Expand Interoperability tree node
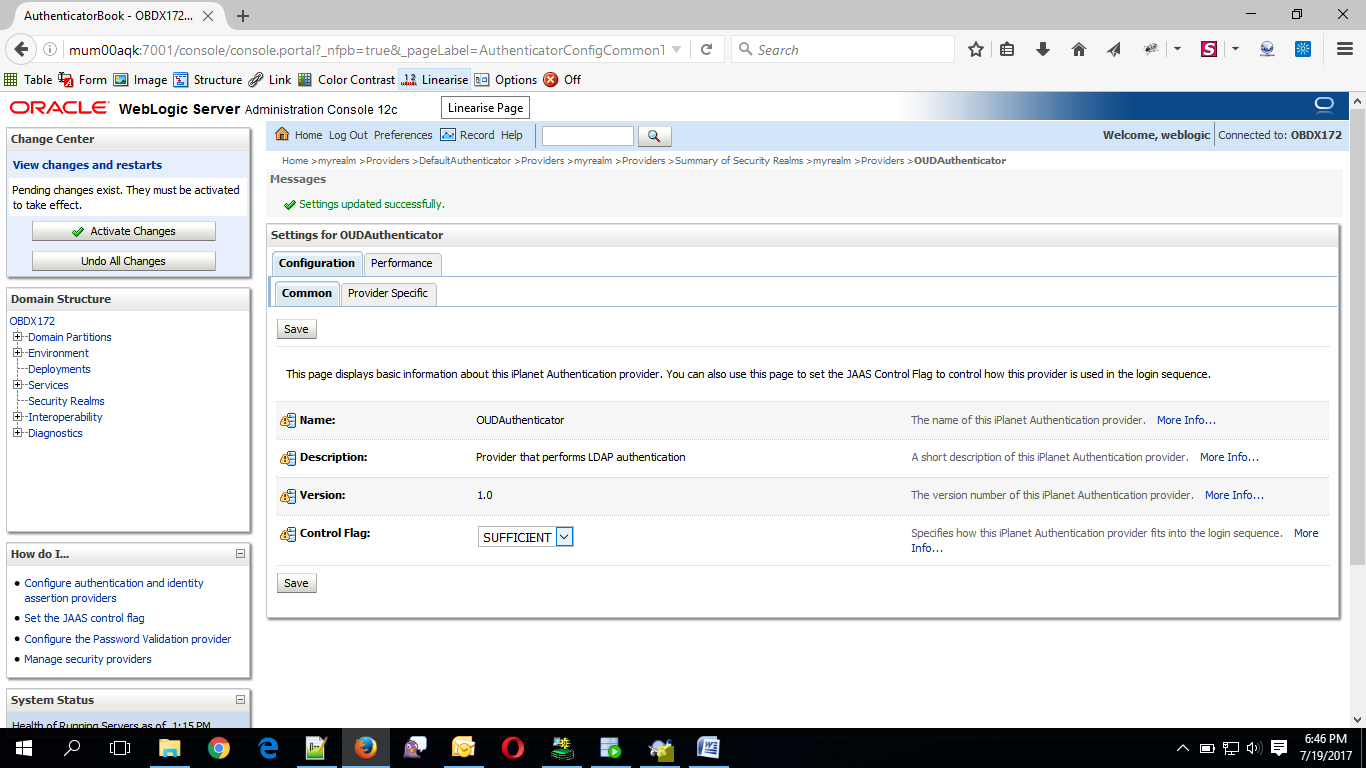 coord(17,417)
